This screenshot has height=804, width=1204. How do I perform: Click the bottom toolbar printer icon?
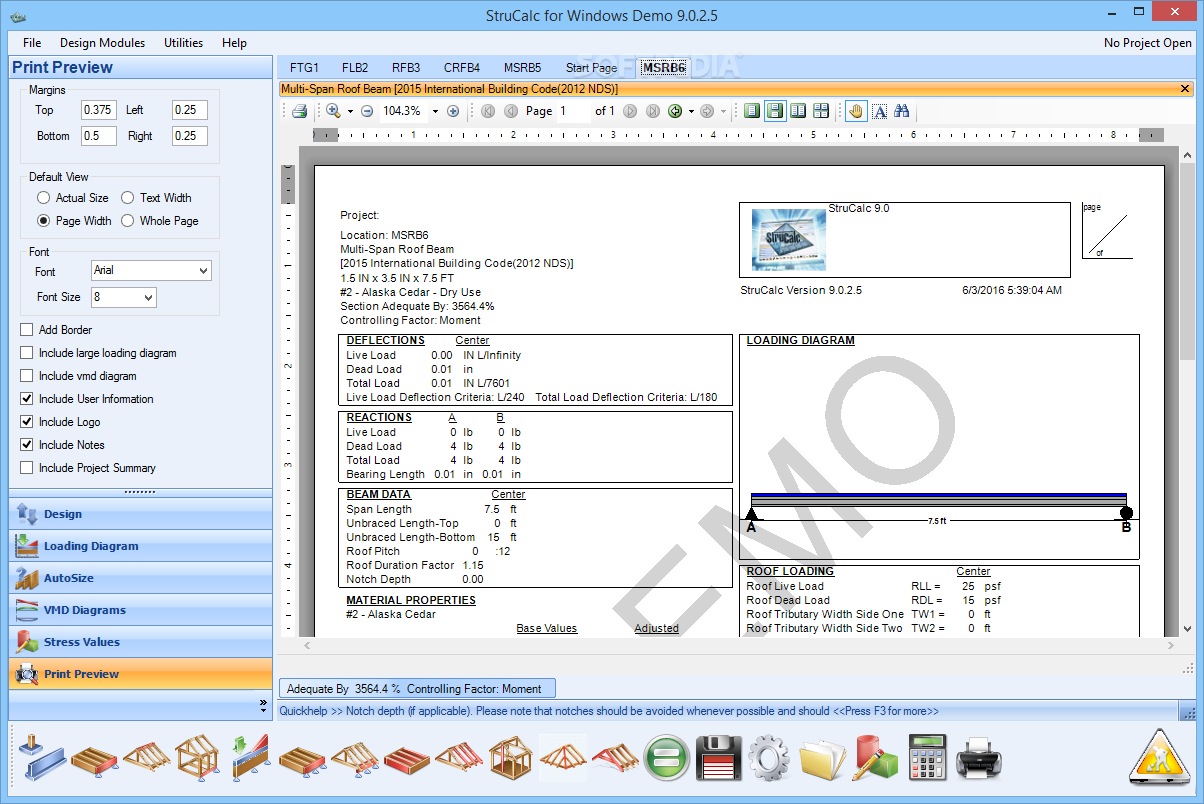[x=978, y=759]
